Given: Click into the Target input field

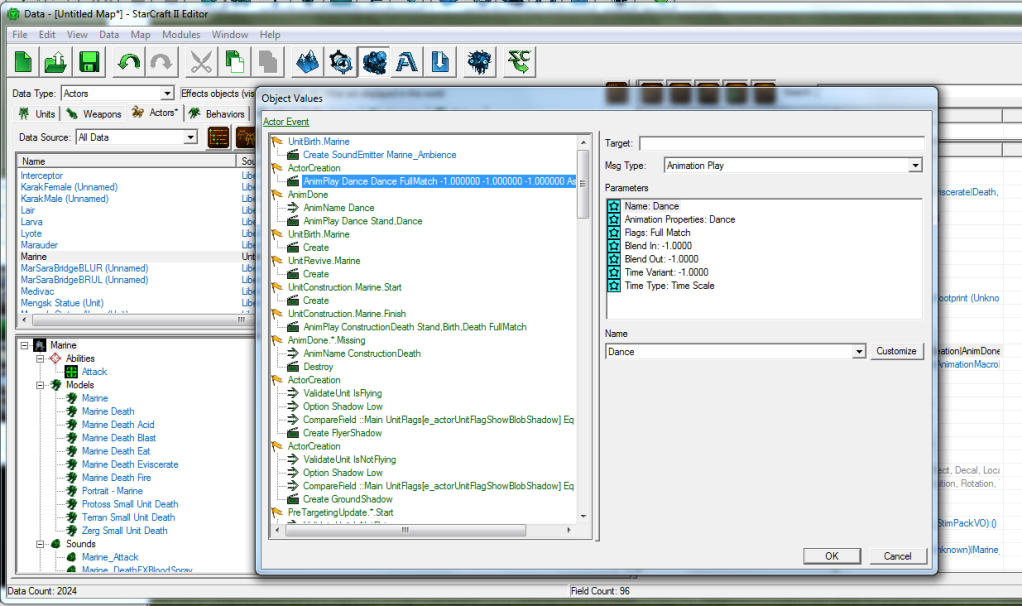Looking at the screenshot, I should coord(781,143).
